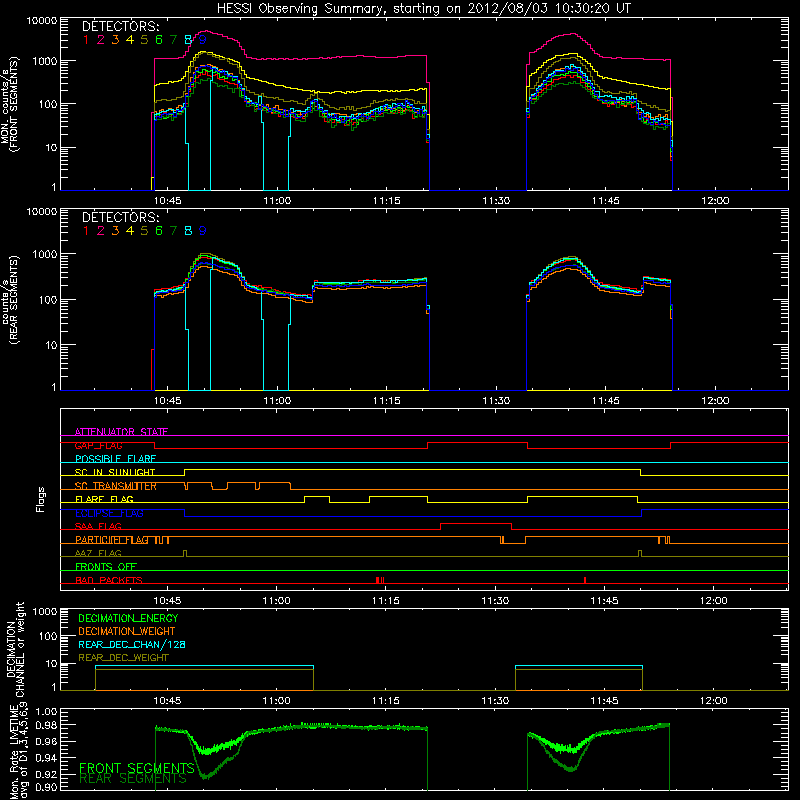Click 11:30 tick under the Flags panel
800x800 pixels.
click(495, 601)
